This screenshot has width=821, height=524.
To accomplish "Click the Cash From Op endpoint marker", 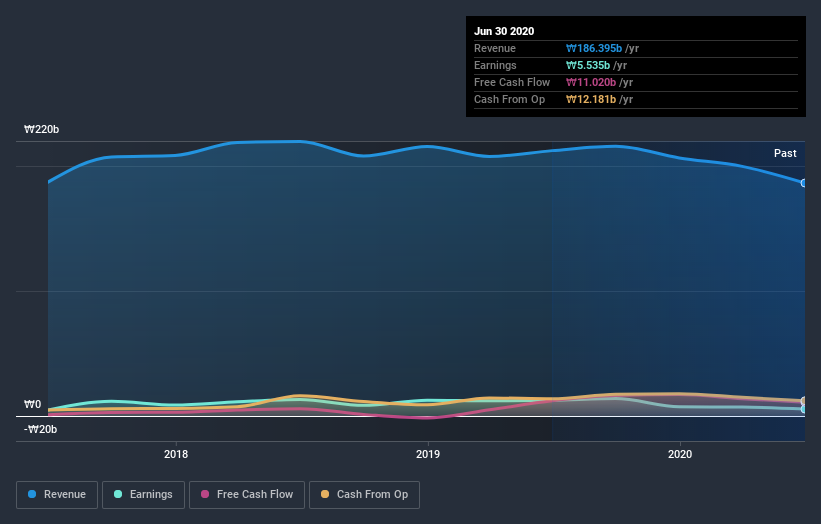I will click(x=804, y=401).
